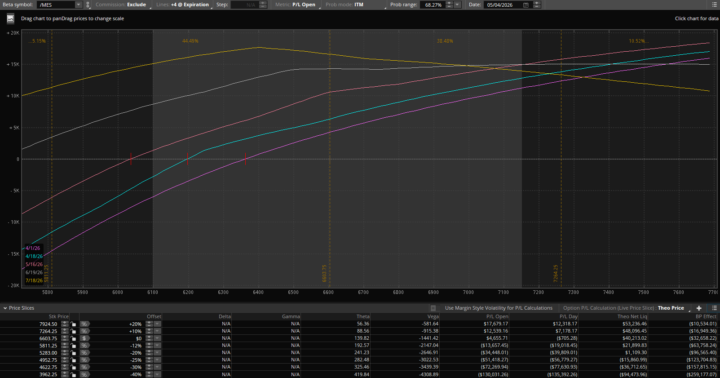Adjust the Step value stepper arrows
Viewport: 720px width, 378px height.
(263, 5)
